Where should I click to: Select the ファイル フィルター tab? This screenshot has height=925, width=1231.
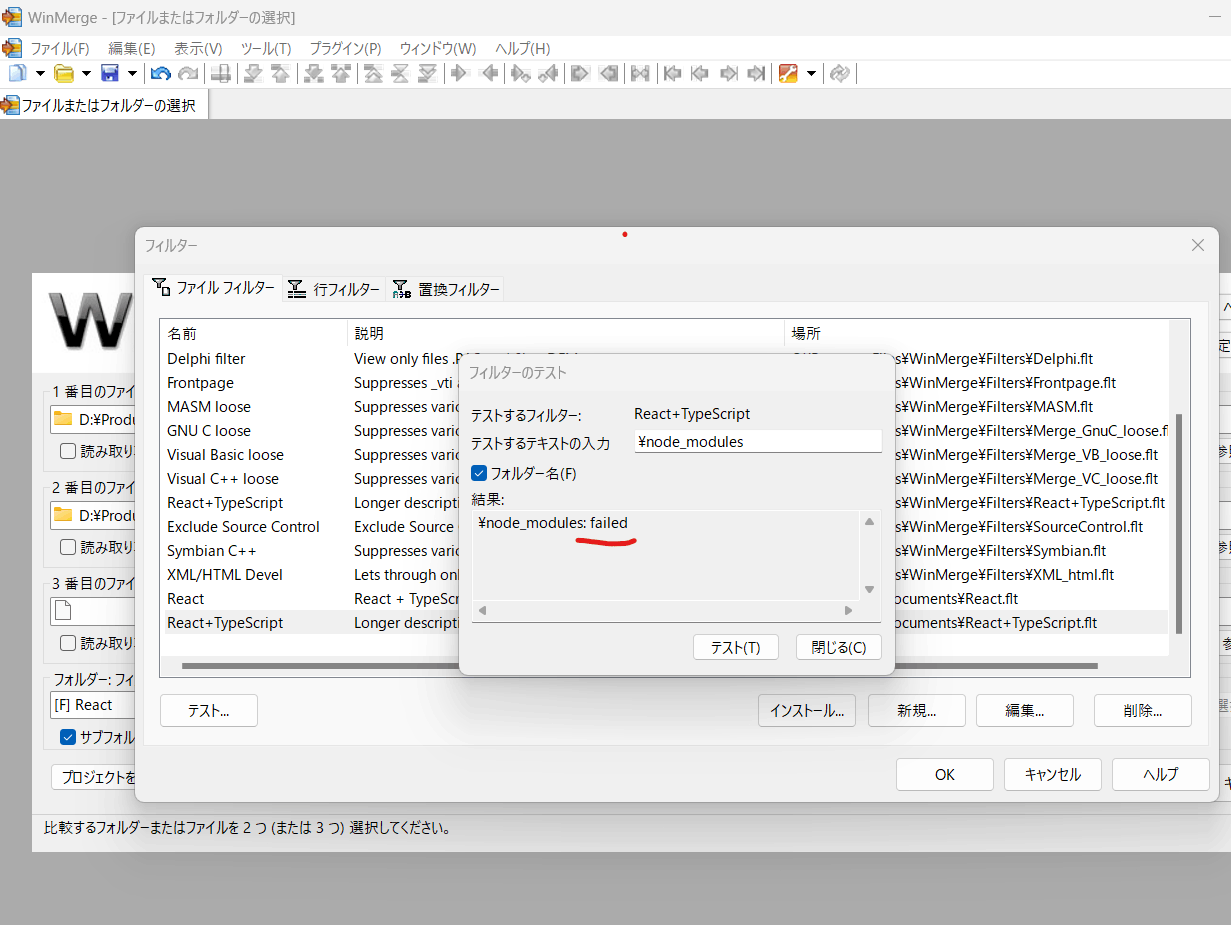(x=213, y=287)
